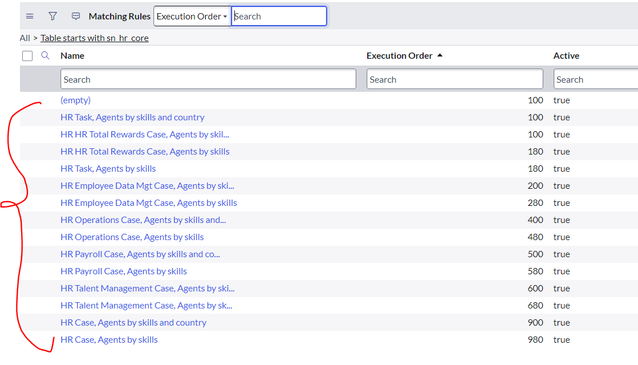Screen dimensions: 638x365
Task: Open 'HR Task, Agents by skills' rule
Action: coord(108,168)
